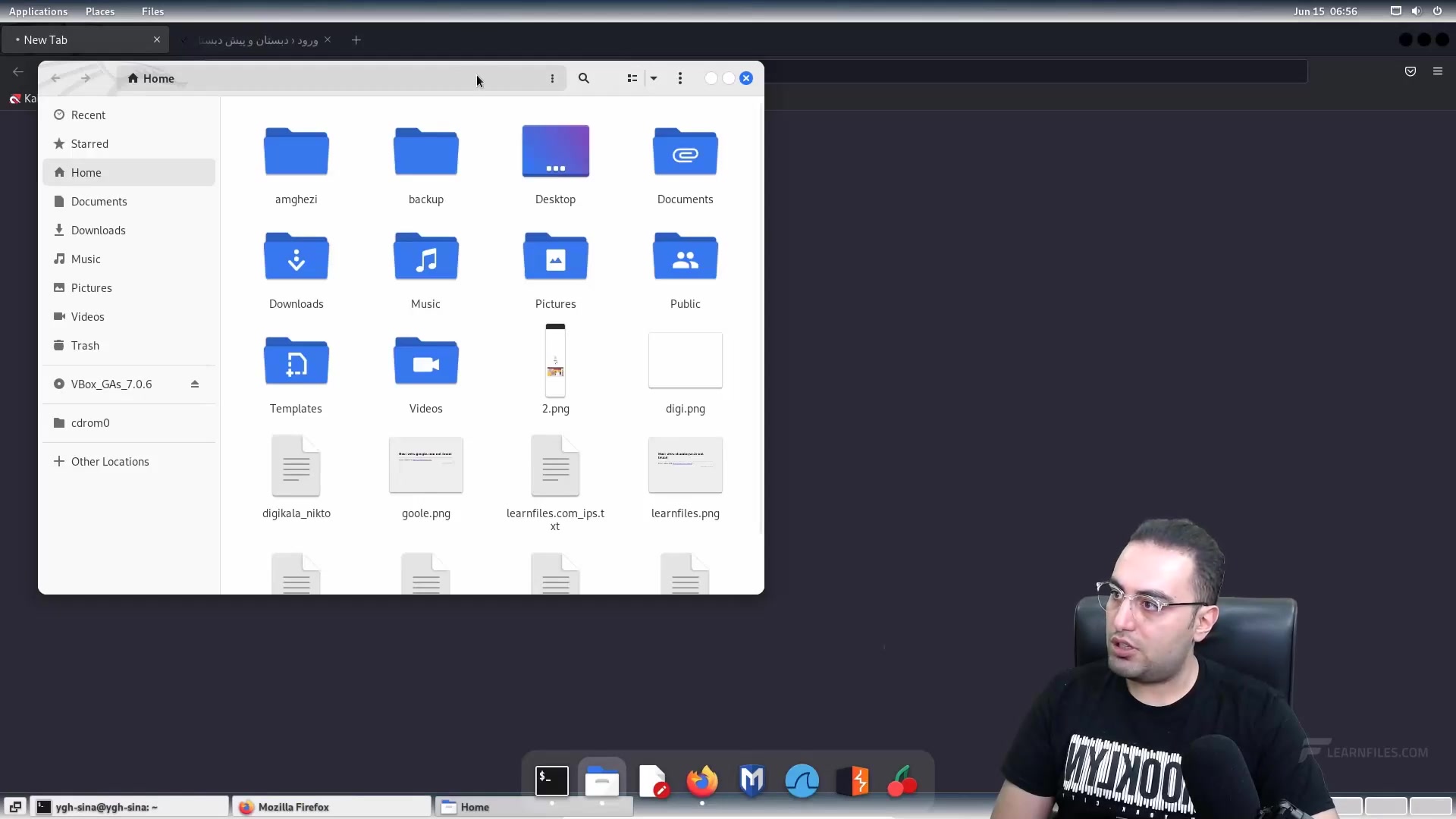Toggle the system volume icon in top bar
Viewport: 1456px width, 819px height.
1416,11
